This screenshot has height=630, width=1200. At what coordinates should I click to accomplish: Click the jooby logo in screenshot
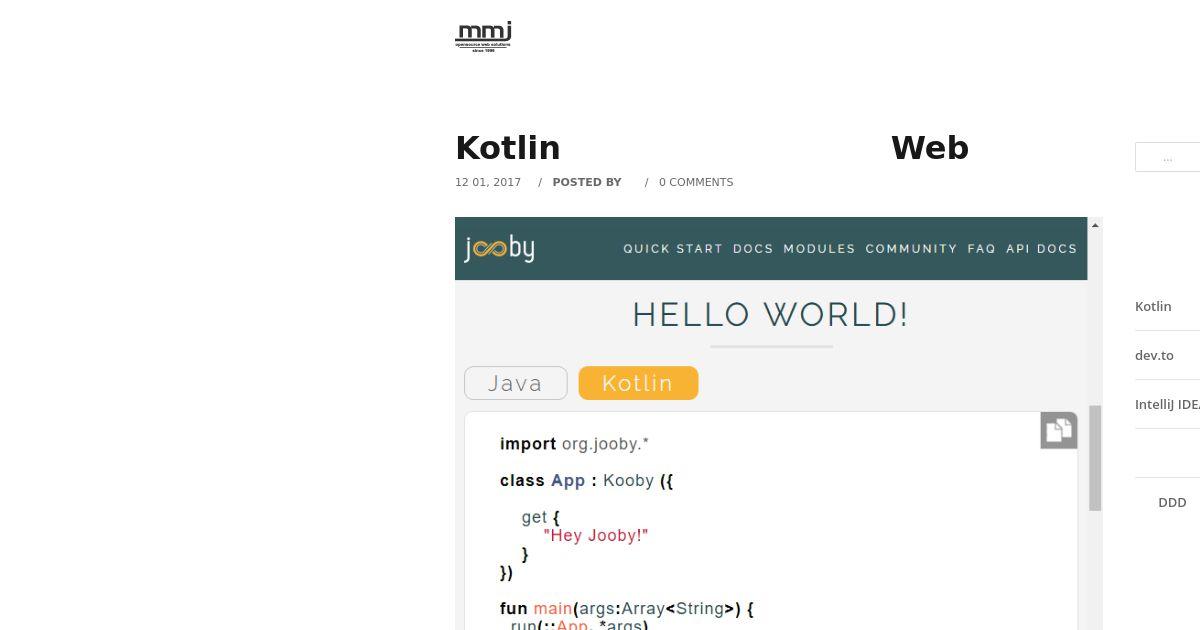point(499,248)
